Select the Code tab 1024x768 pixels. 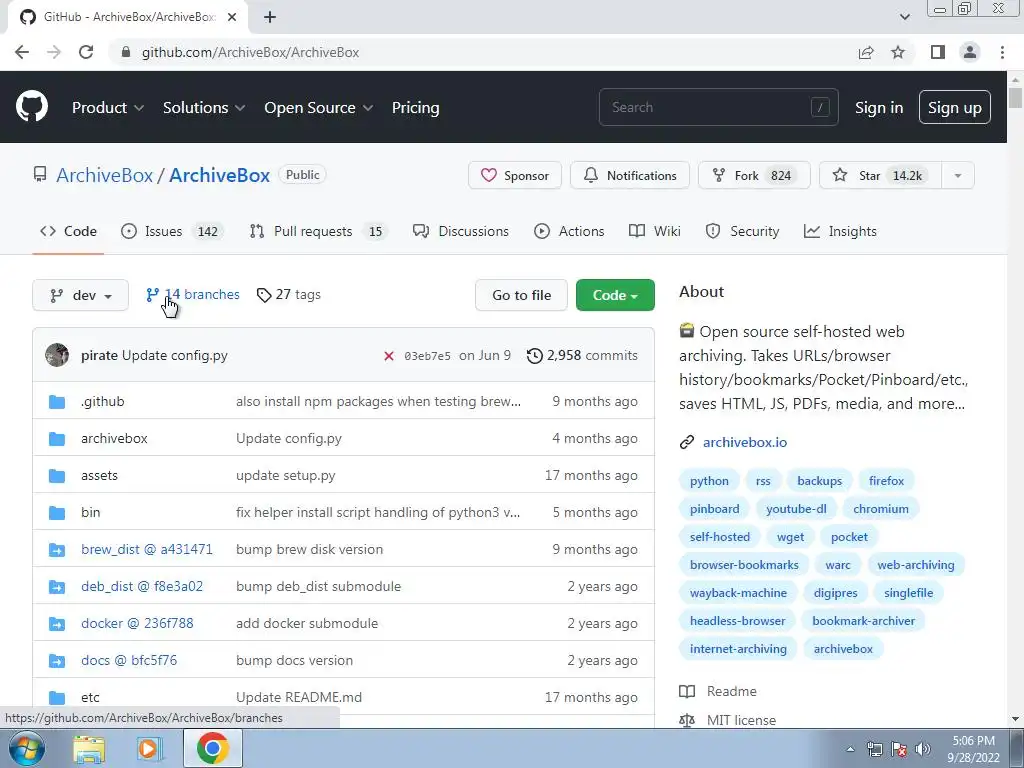68,231
